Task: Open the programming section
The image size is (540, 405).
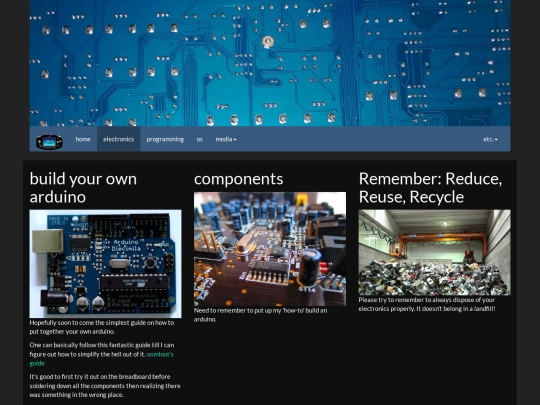Action: tap(165, 139)
